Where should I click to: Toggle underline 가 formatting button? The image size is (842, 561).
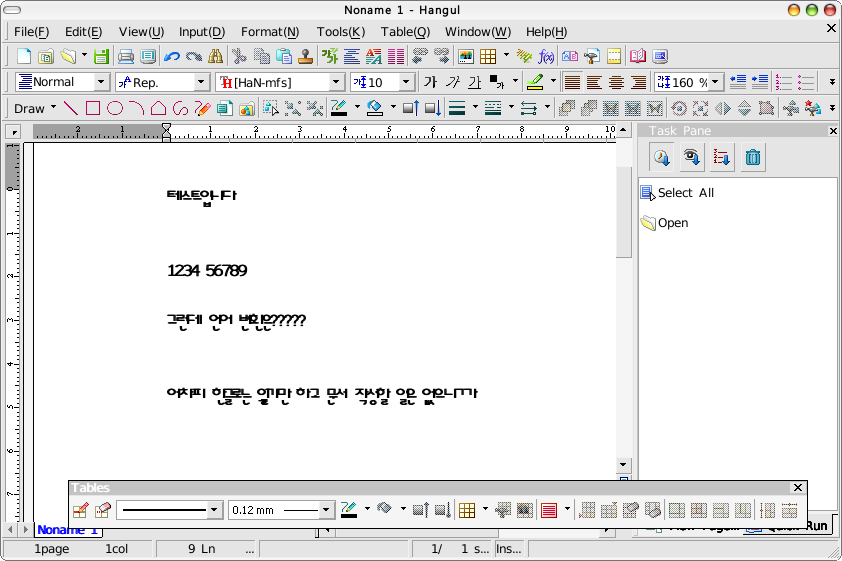coord(474,82)
